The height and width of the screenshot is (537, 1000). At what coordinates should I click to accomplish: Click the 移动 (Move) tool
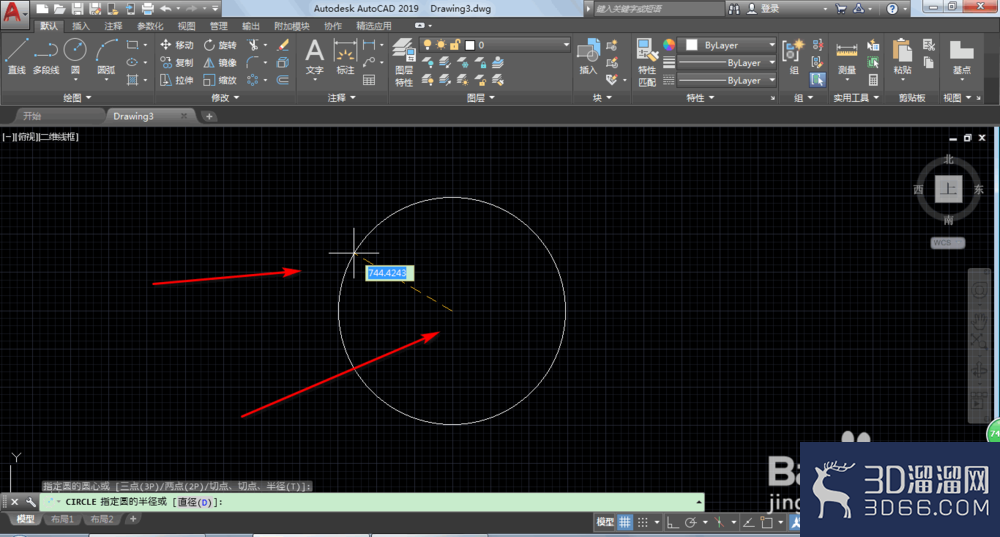coord(177,45)
